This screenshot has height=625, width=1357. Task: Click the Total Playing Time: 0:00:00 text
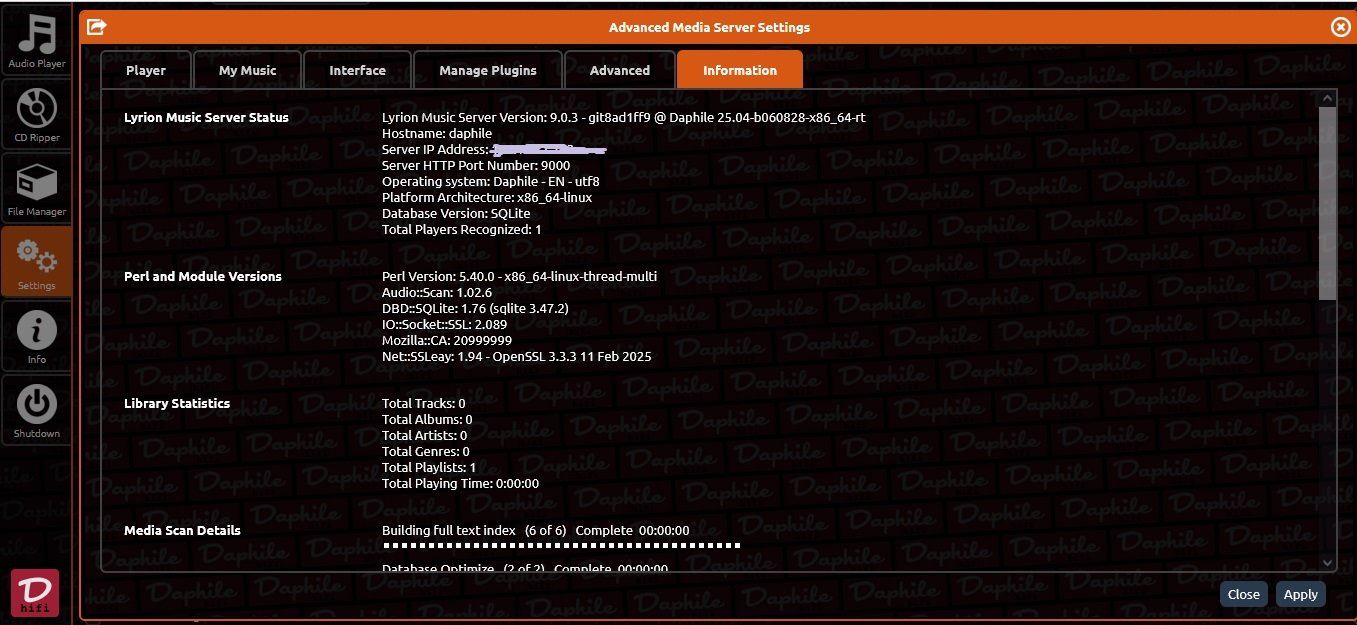(x=461, y=483)
